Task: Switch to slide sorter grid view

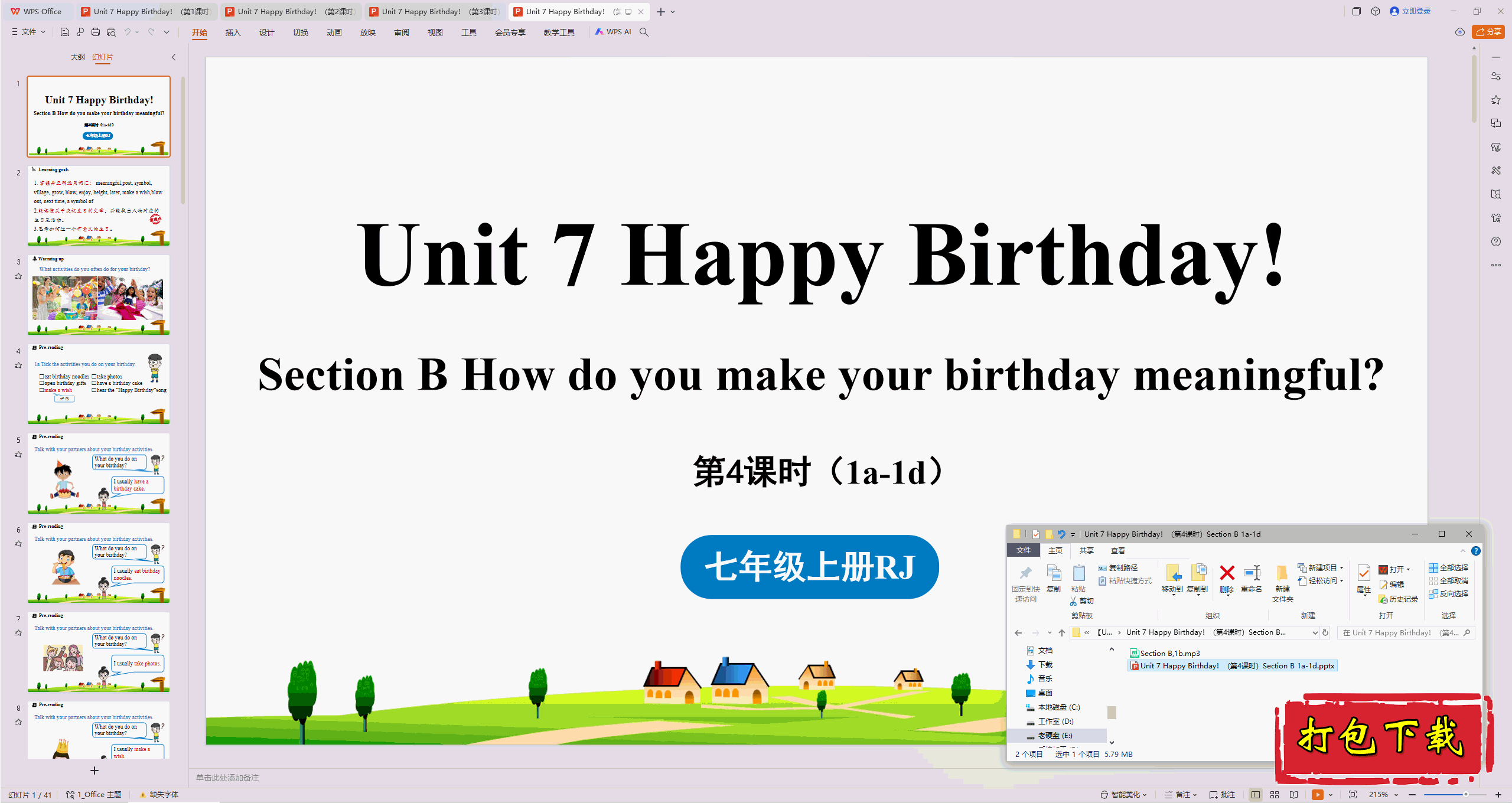Action: 1275,795
